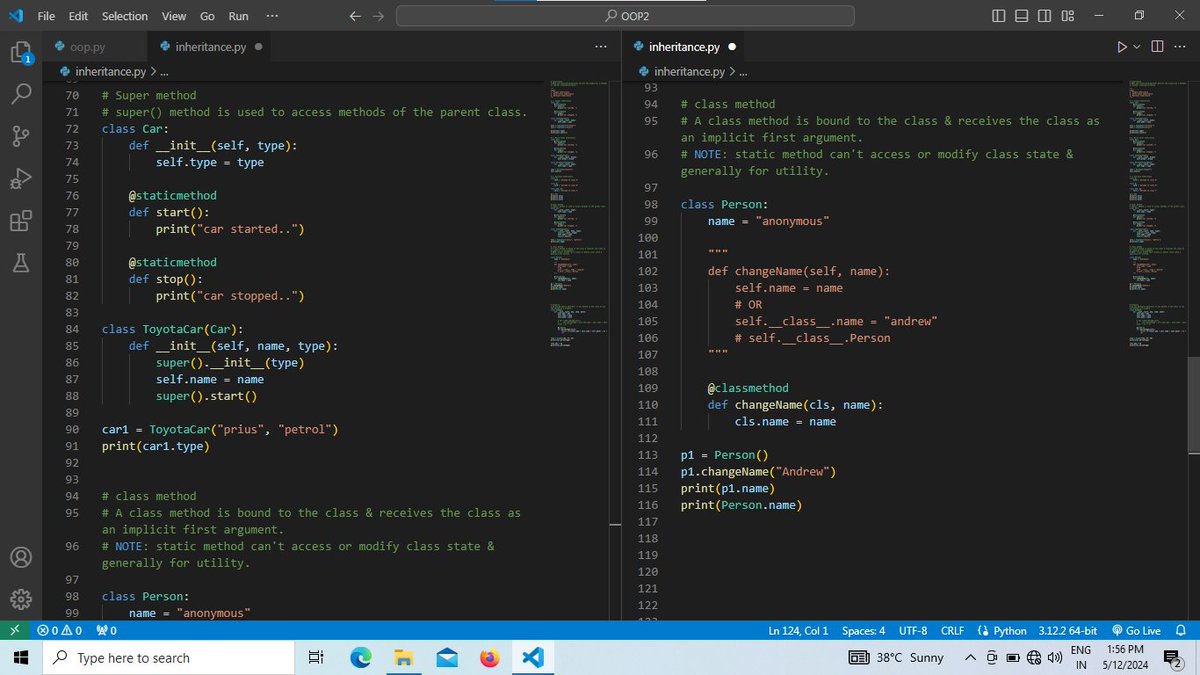The image size is (1200, 675).
Task: Open errors and warnings in status bar
Action: [x=59, y=631]
